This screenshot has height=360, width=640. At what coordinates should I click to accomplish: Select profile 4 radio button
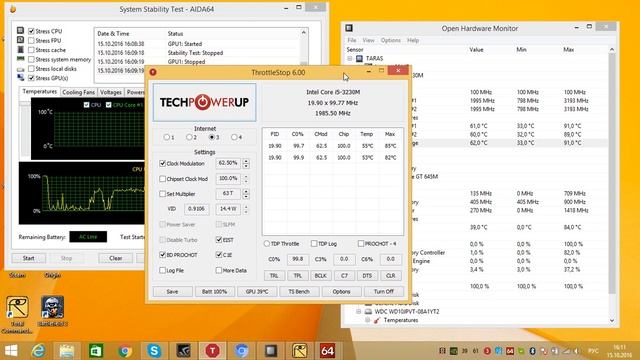pyautogui.click(x=234, y=137)
